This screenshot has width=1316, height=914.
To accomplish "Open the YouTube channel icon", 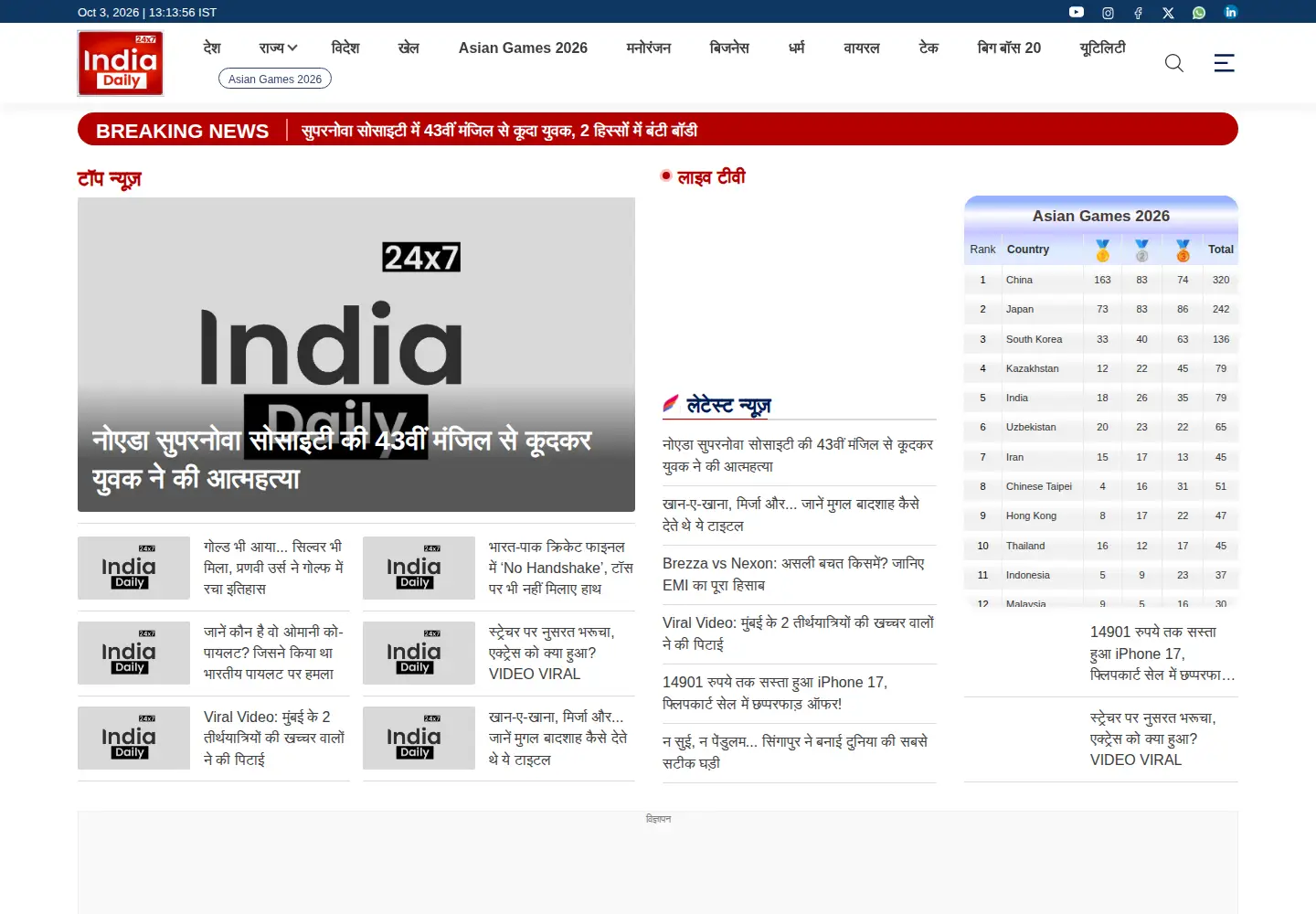I will point(1077,12).
